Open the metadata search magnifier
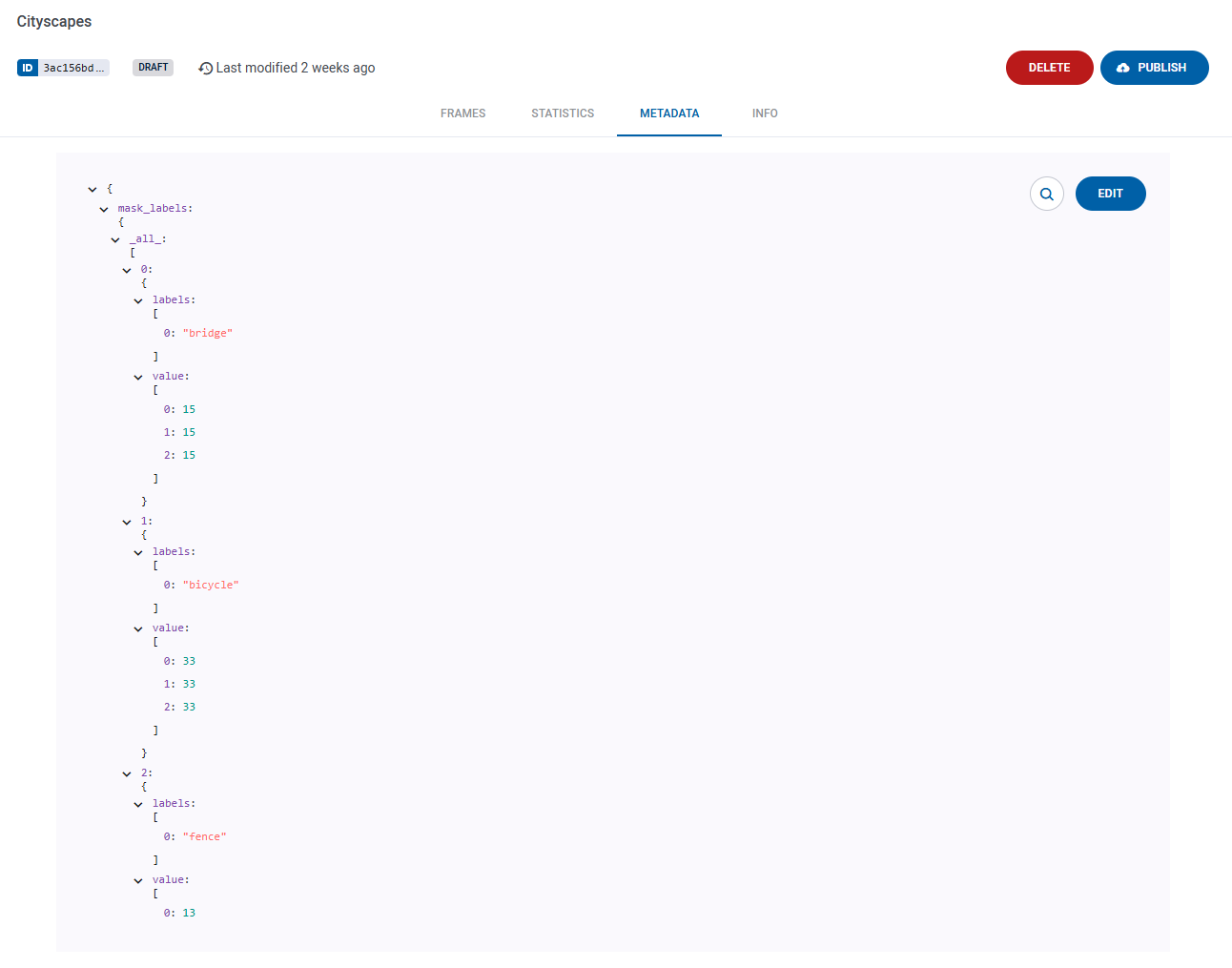The width and height of the screenshot is (1232, 968). [1047, 194]
